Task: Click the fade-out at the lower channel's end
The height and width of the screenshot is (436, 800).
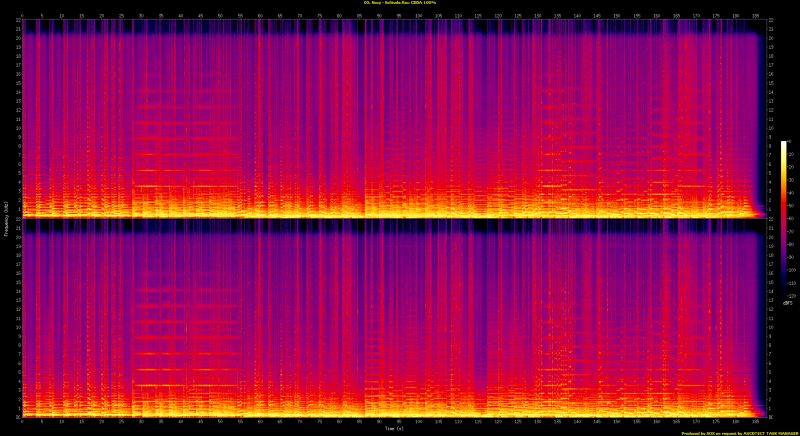Action: tap(752, 405)
